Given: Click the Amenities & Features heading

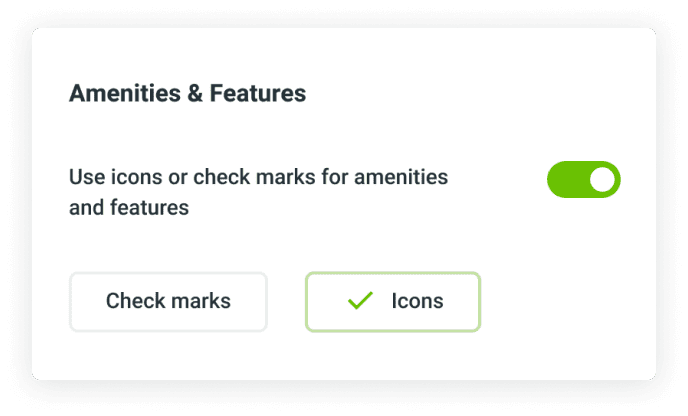Looking at the screenshot, I should pos(187,94).
